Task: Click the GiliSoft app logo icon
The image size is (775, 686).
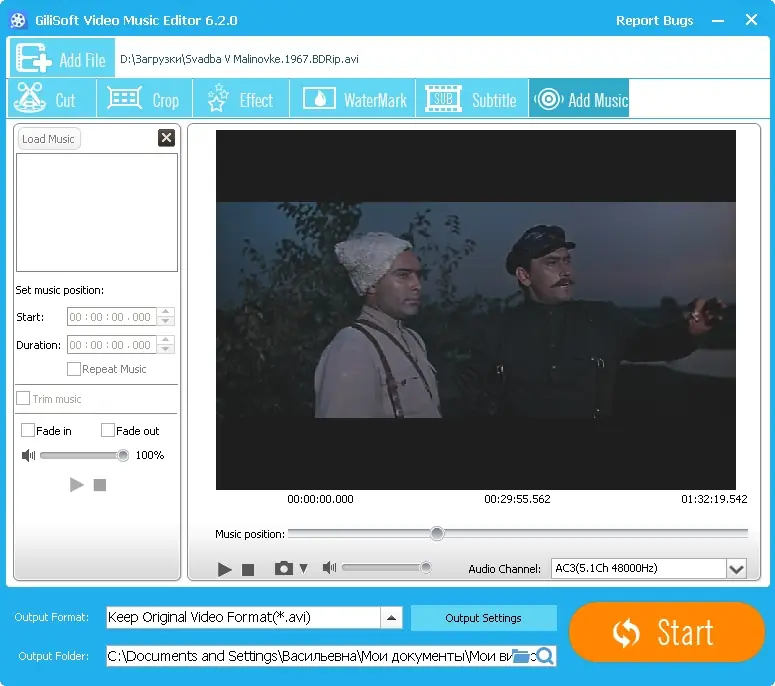Action: (18, 20)
